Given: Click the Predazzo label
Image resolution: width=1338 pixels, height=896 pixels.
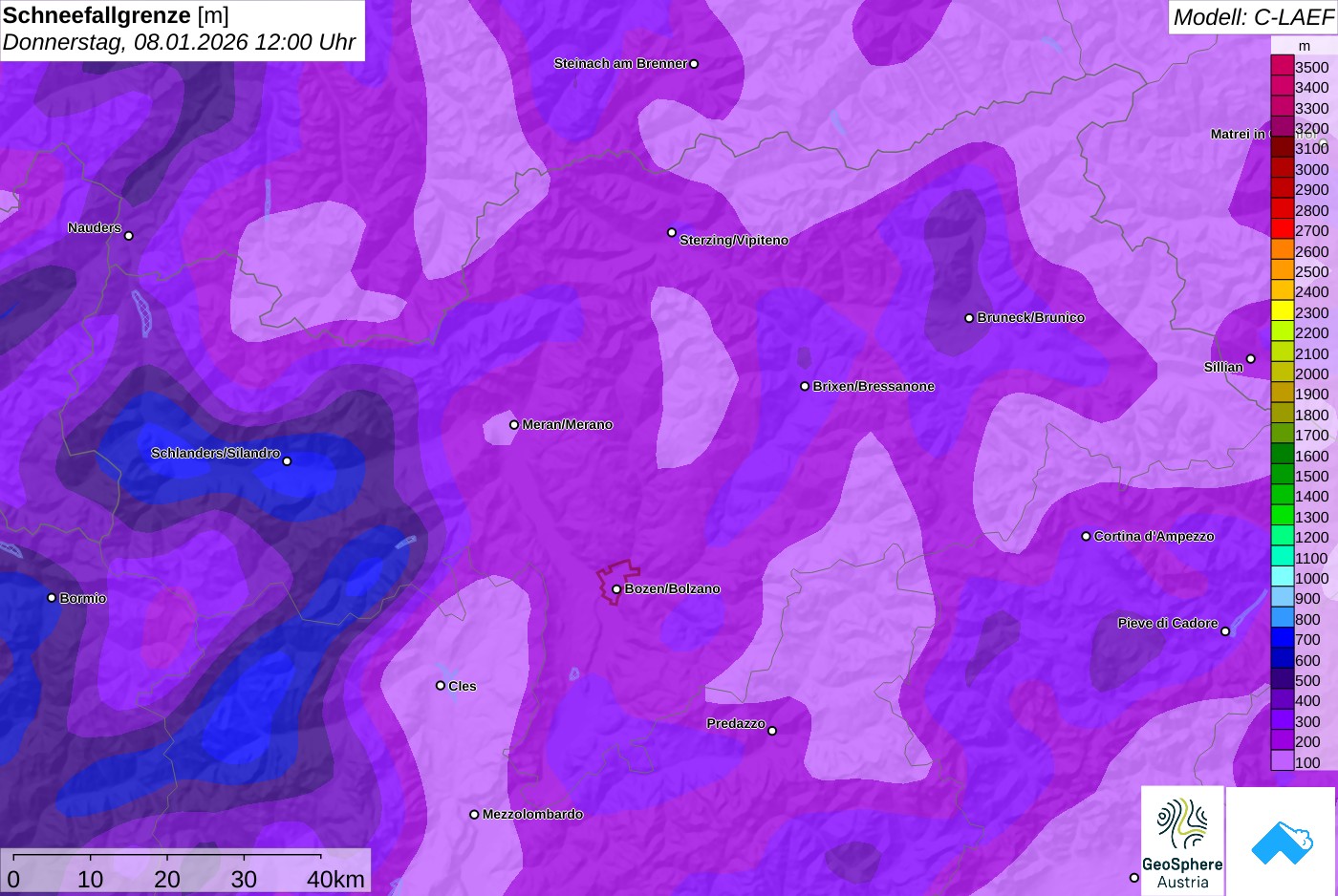Looking at the screenshot, I should click(736, 724).
